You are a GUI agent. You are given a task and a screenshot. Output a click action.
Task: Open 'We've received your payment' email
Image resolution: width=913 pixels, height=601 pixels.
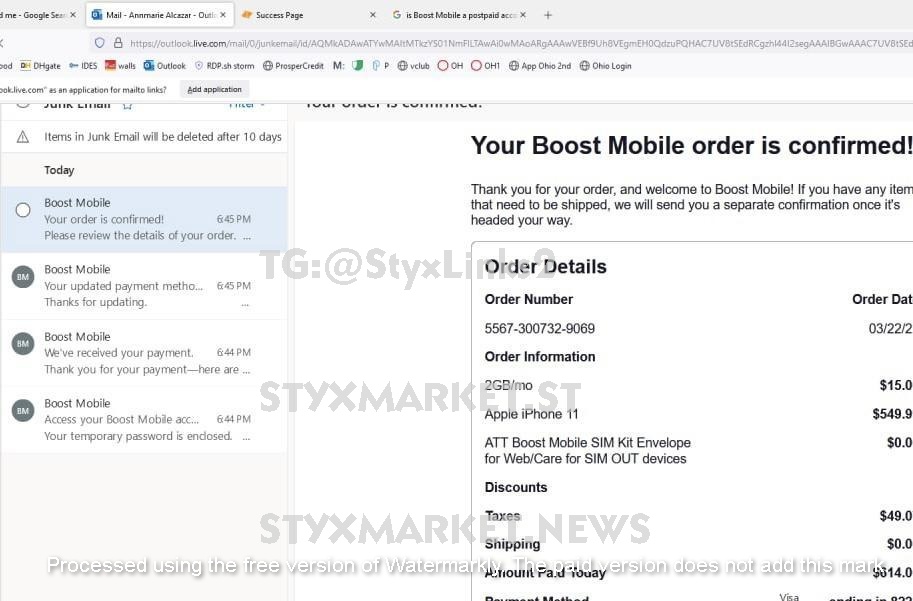144,353
